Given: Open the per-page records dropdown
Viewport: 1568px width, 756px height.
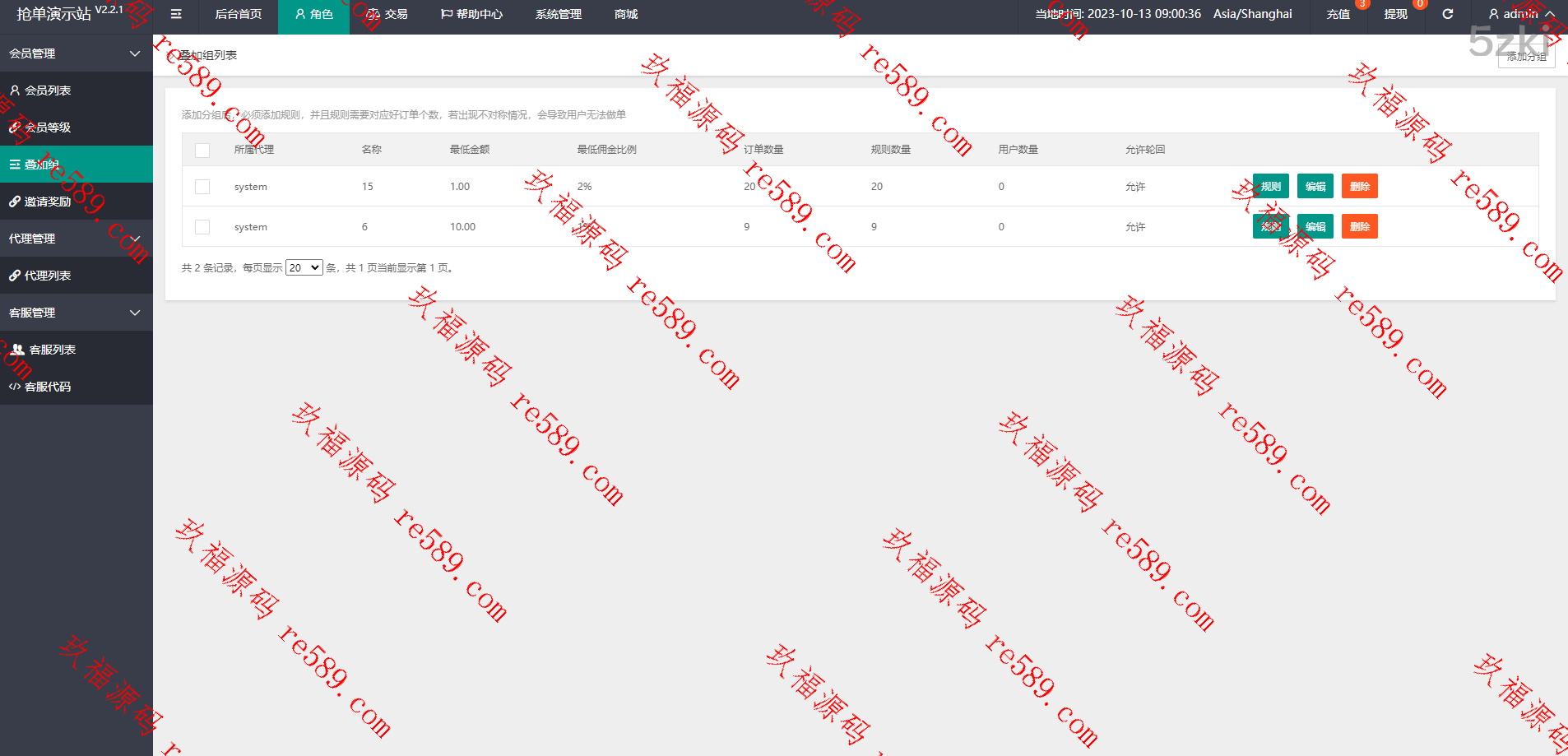Looking at the screenshot, I should pyautogui.click(x=304, y=268).
